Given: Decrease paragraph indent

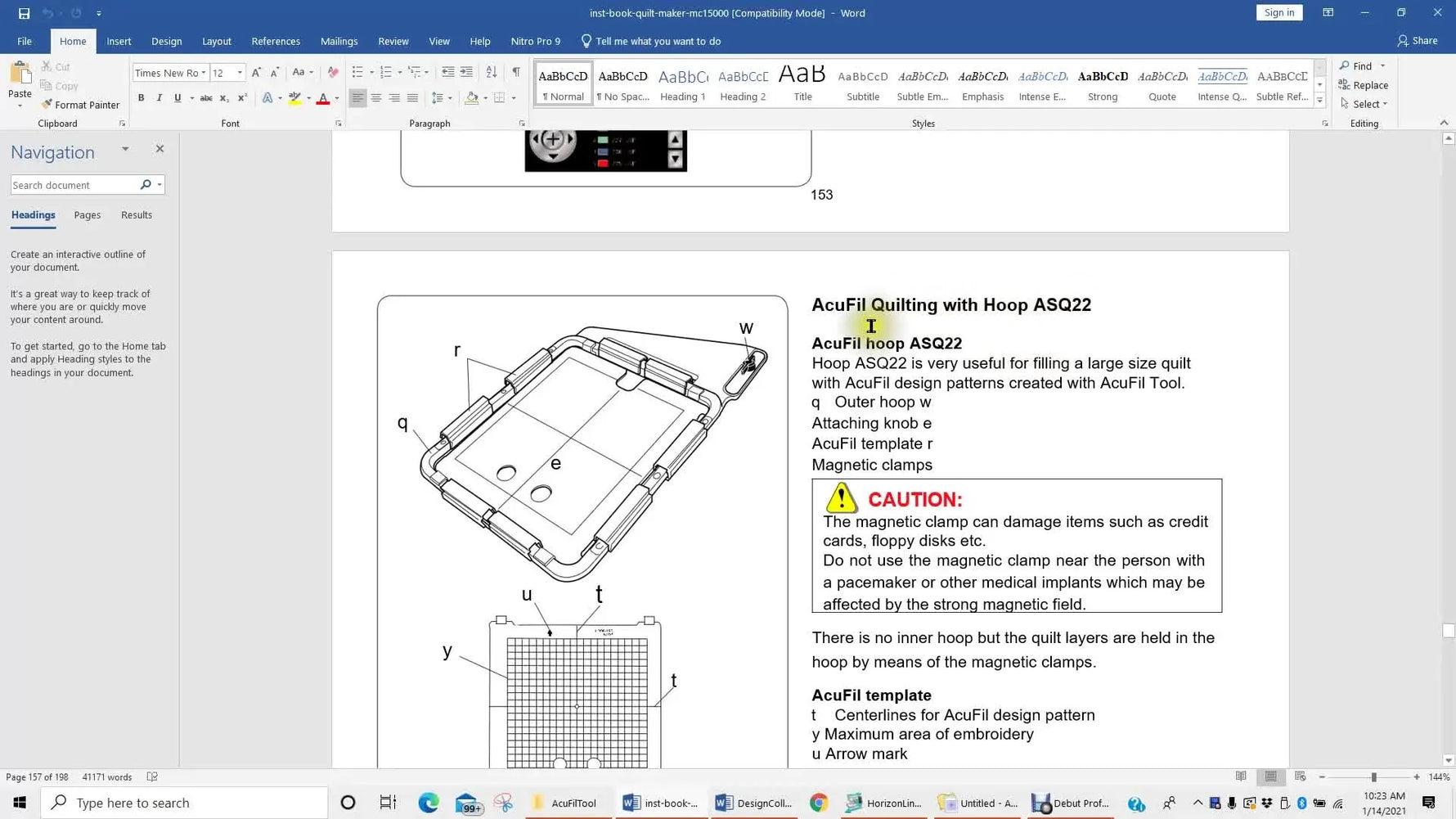Looking at the screenshot, I should coord(447,73).
